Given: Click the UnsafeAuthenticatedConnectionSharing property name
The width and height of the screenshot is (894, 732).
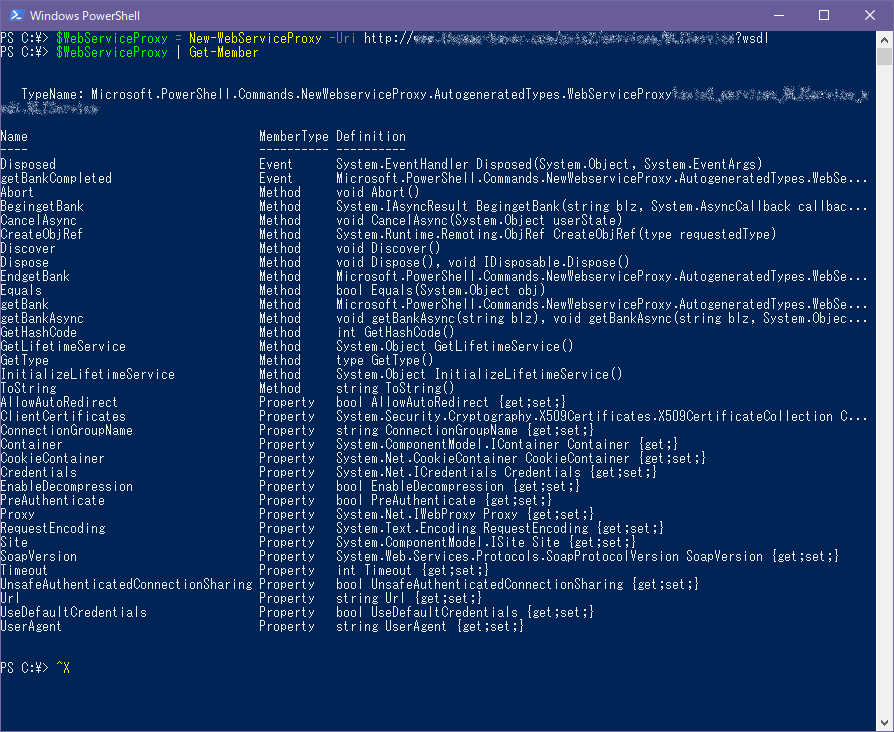Looking at the screenshot, I should point(126,584).
